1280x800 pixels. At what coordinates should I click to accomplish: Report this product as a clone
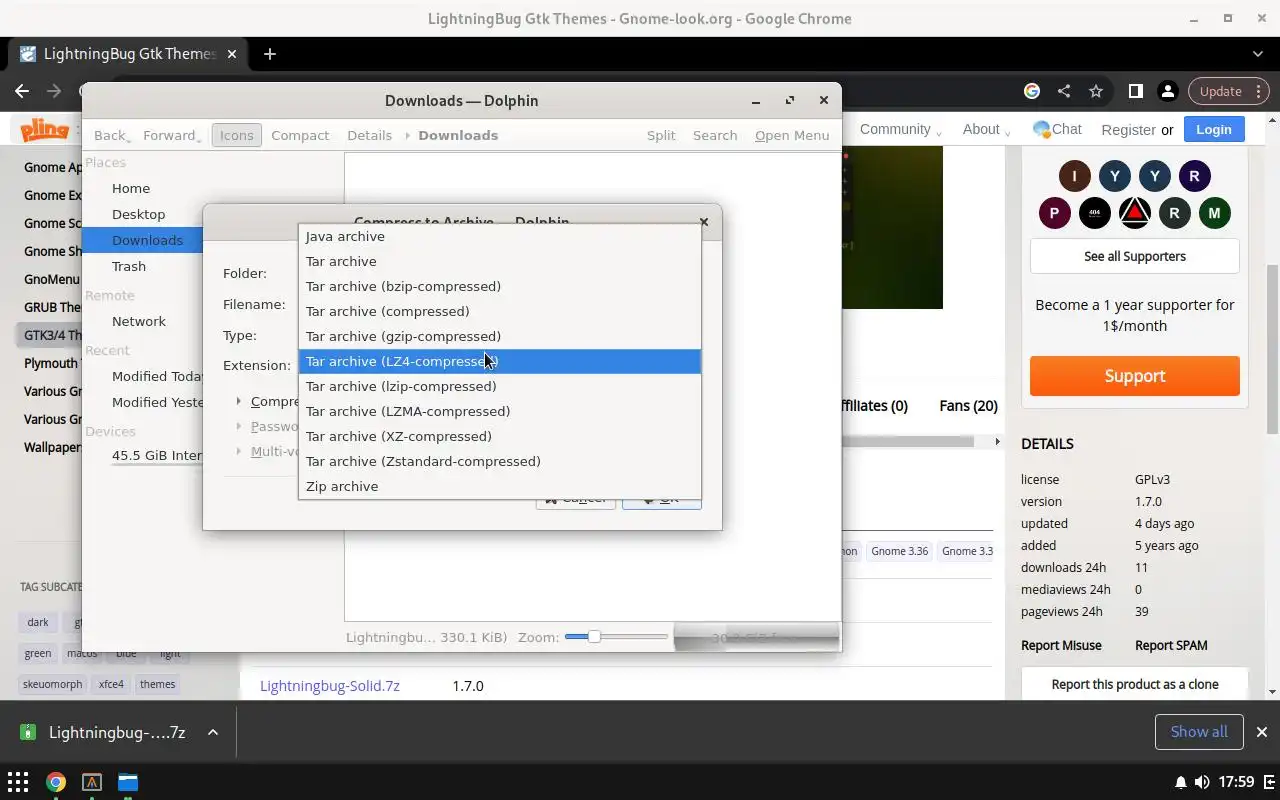pyautogui.click(x=1135, y=684)
